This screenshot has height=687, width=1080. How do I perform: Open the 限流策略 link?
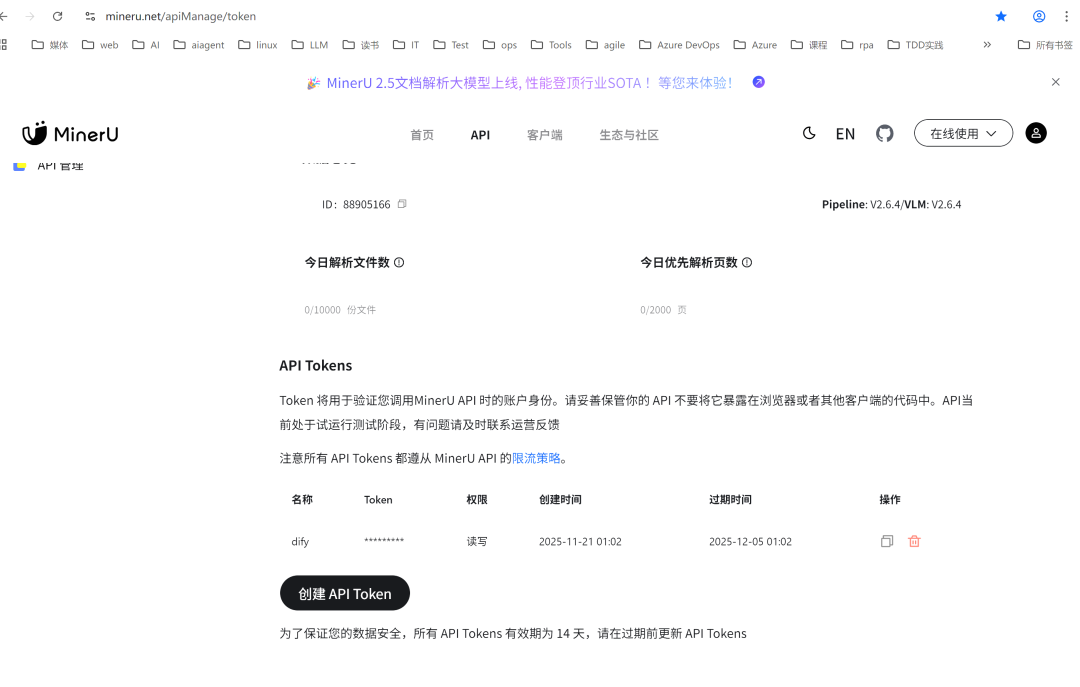click(536, 458)
